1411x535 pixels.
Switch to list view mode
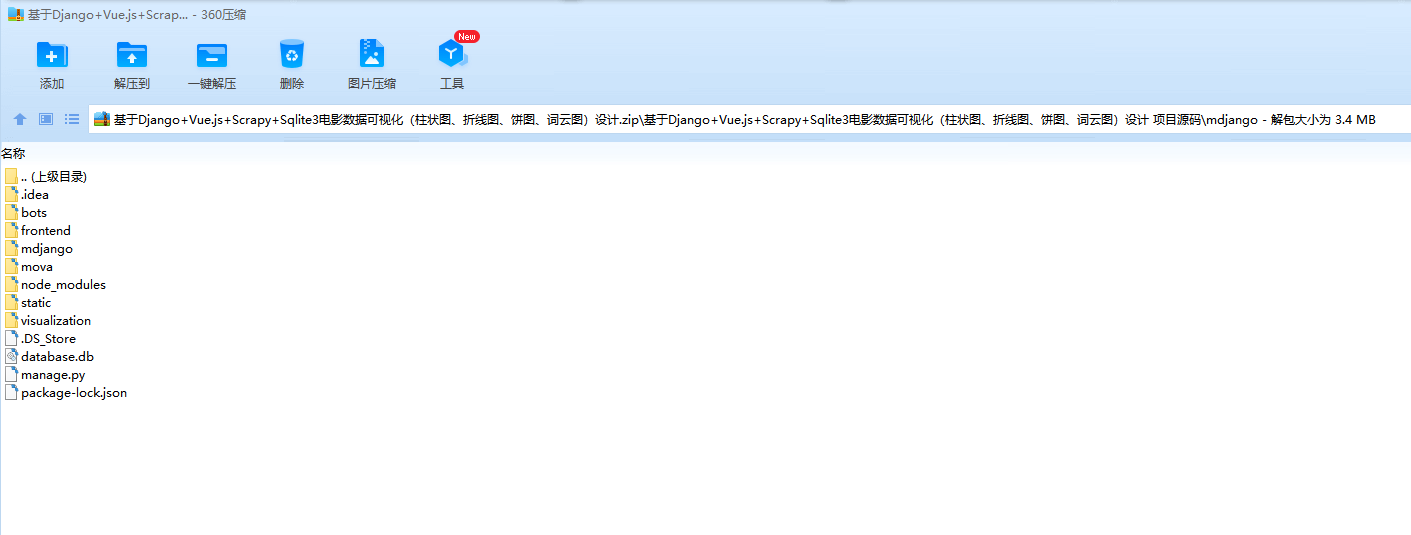72,119
